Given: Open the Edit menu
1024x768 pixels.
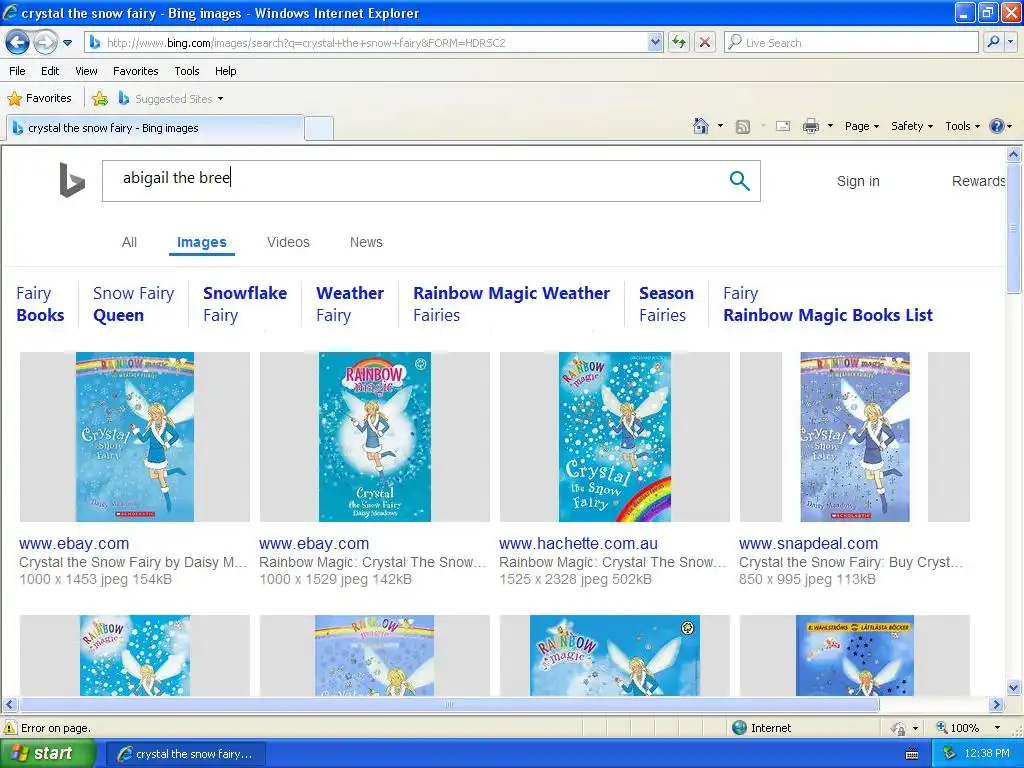Looking at the screenshot, I should 50,71.
